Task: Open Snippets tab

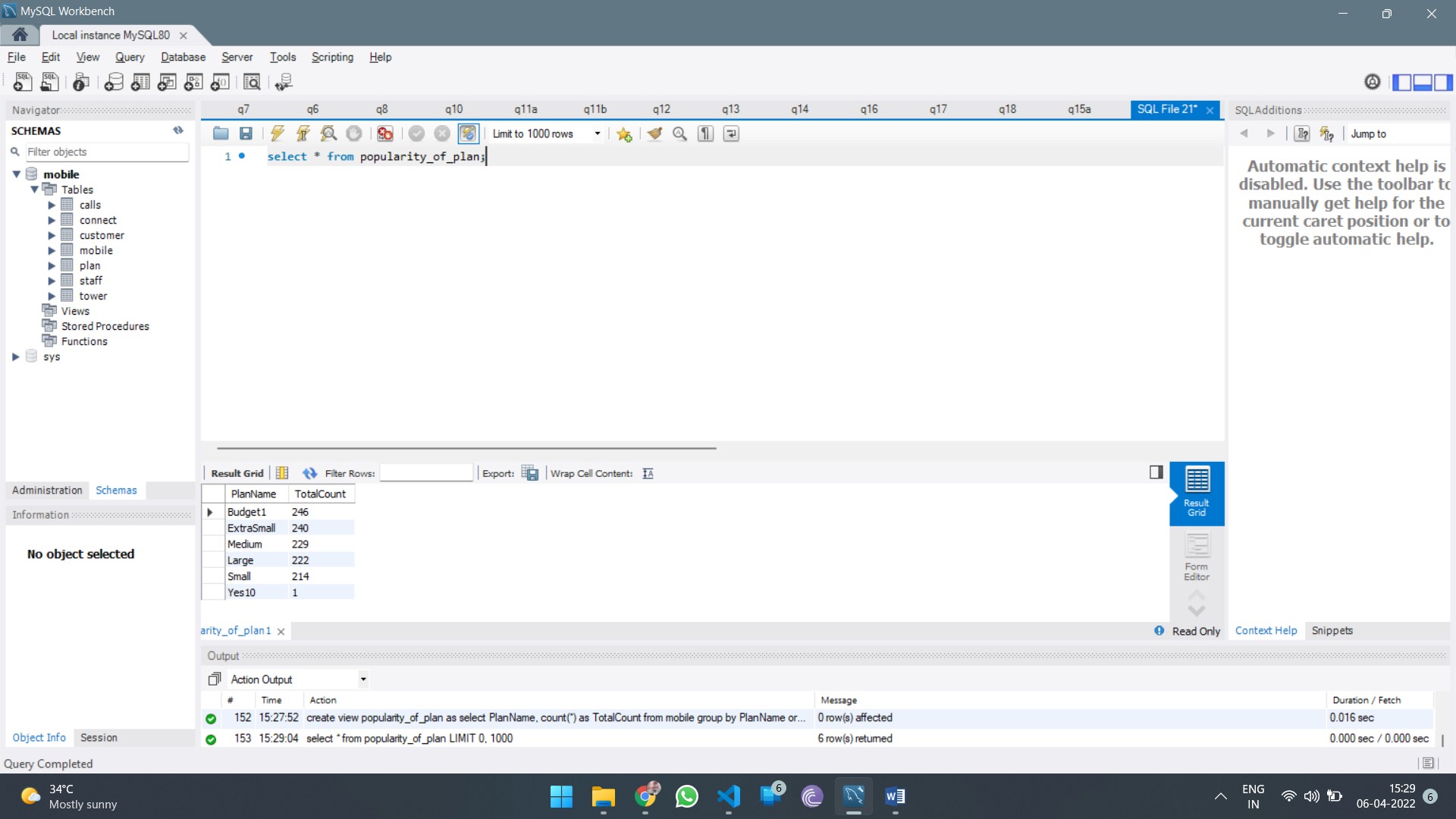Action: tap(1332, 630)
